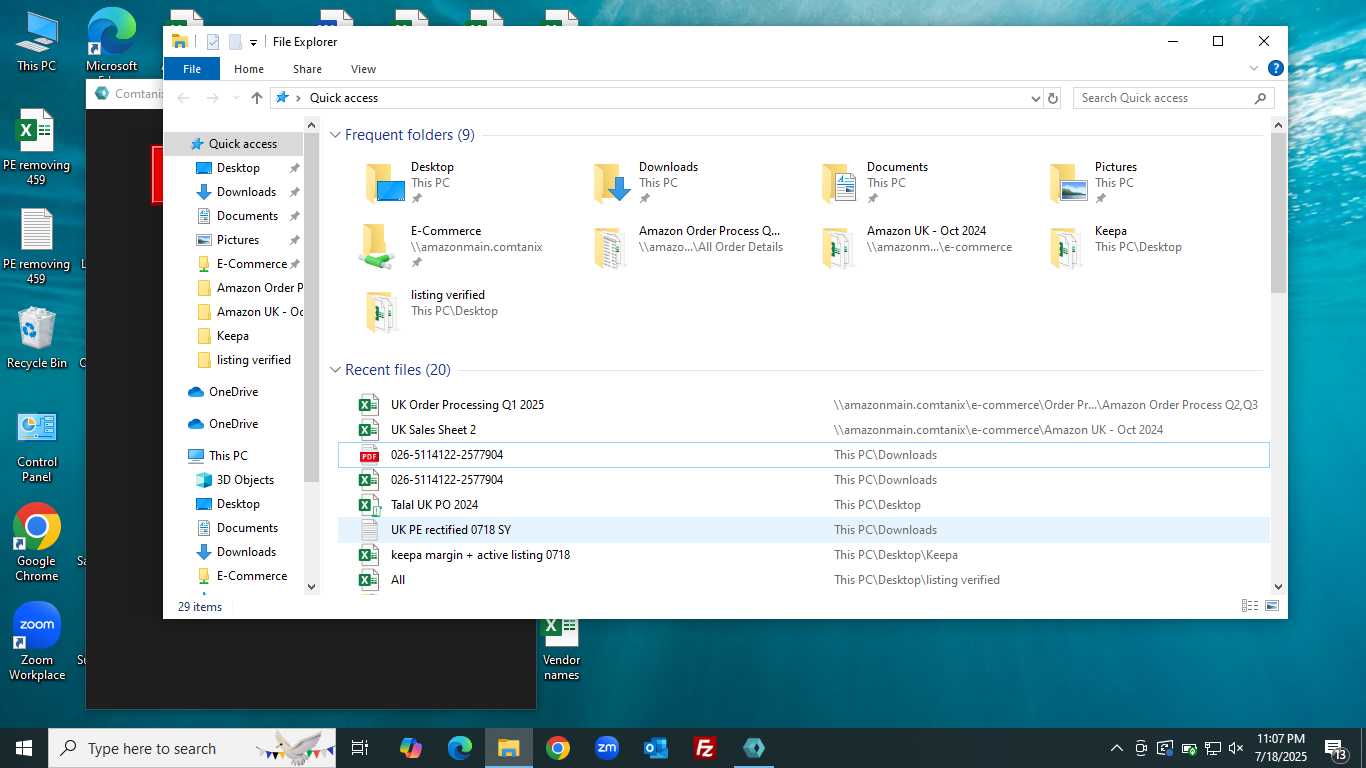1366x768 pixels.
Task: Open the notification center icon
Action: [1335, 748]
